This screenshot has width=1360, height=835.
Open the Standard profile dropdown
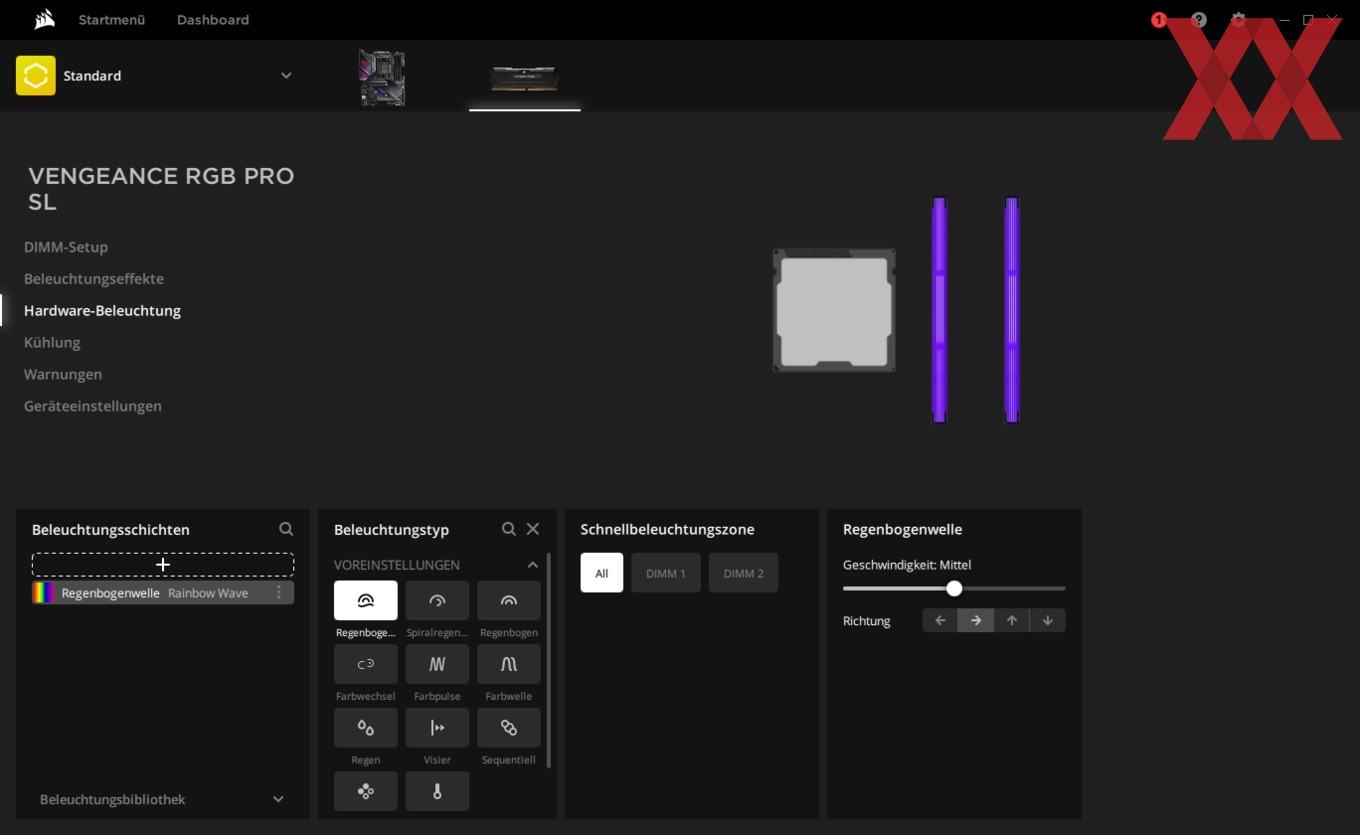coord(286,76)
